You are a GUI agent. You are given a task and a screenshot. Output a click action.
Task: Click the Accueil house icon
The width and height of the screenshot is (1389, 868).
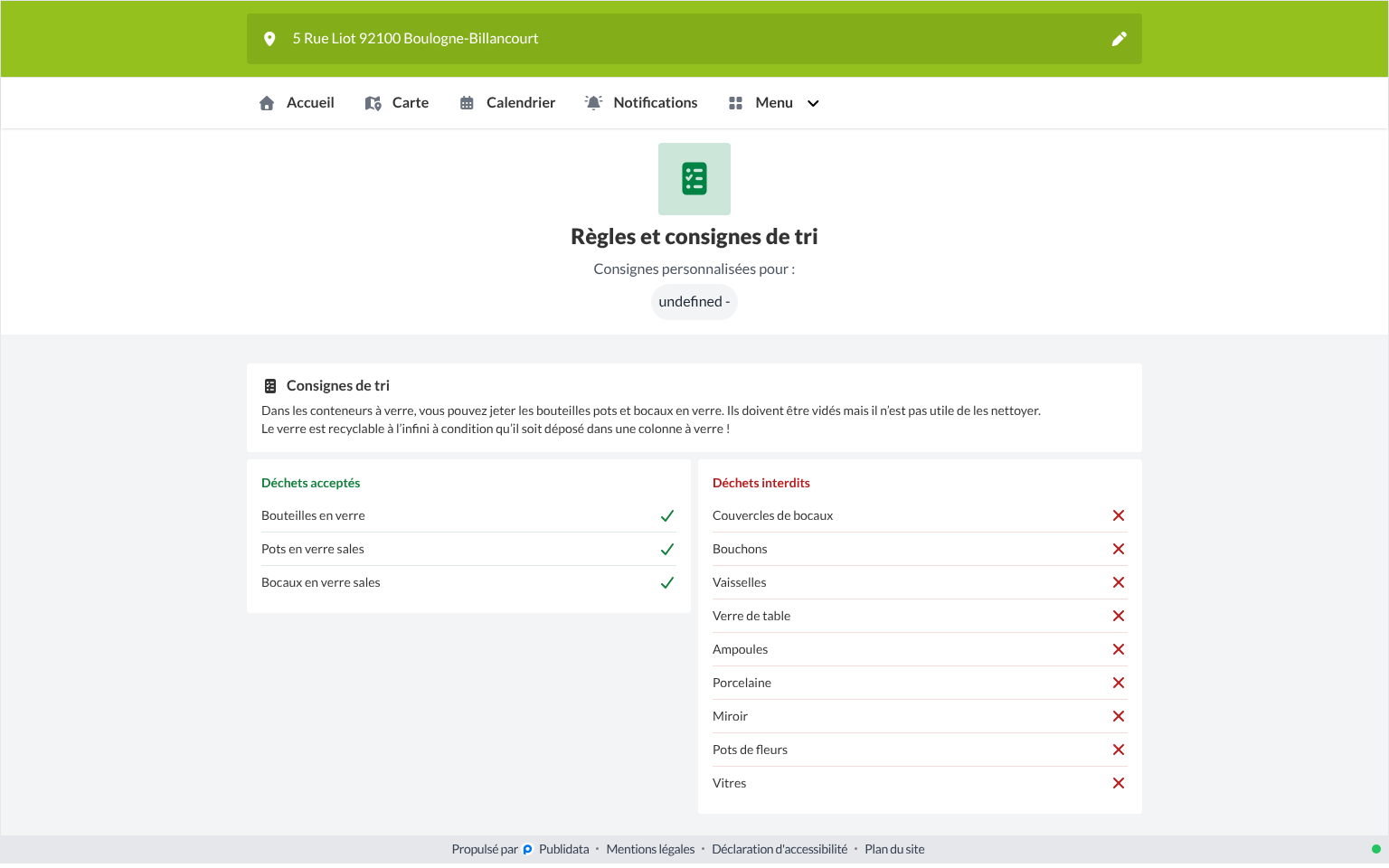point(267,103)
